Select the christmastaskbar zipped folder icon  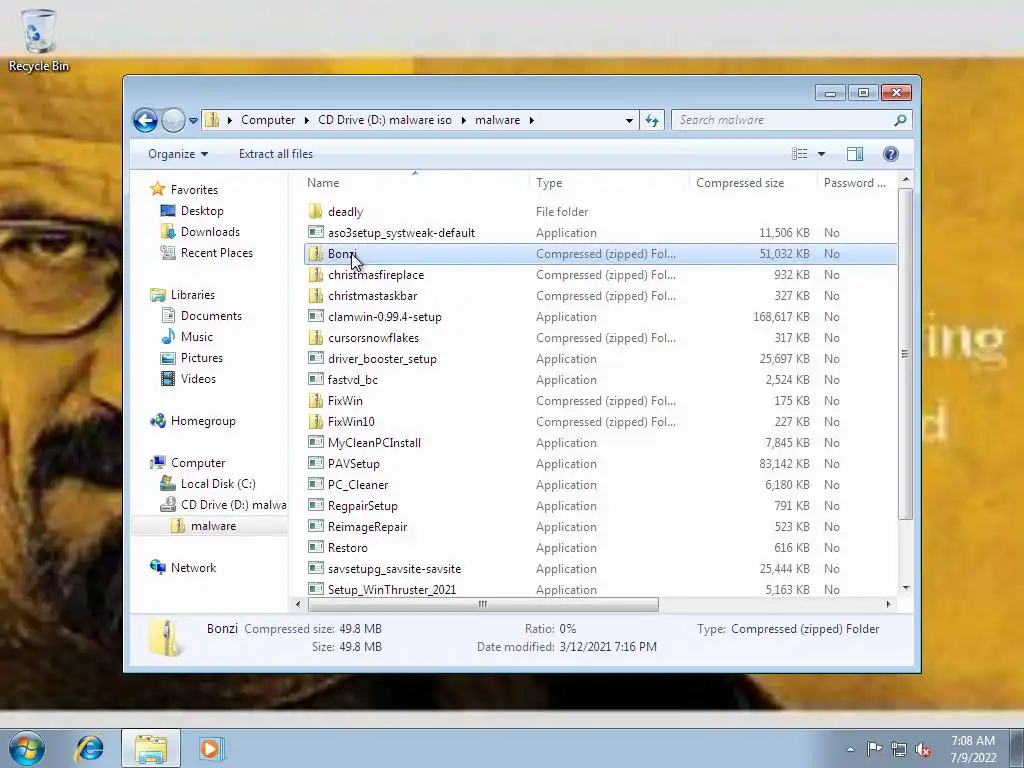point(315,296)
